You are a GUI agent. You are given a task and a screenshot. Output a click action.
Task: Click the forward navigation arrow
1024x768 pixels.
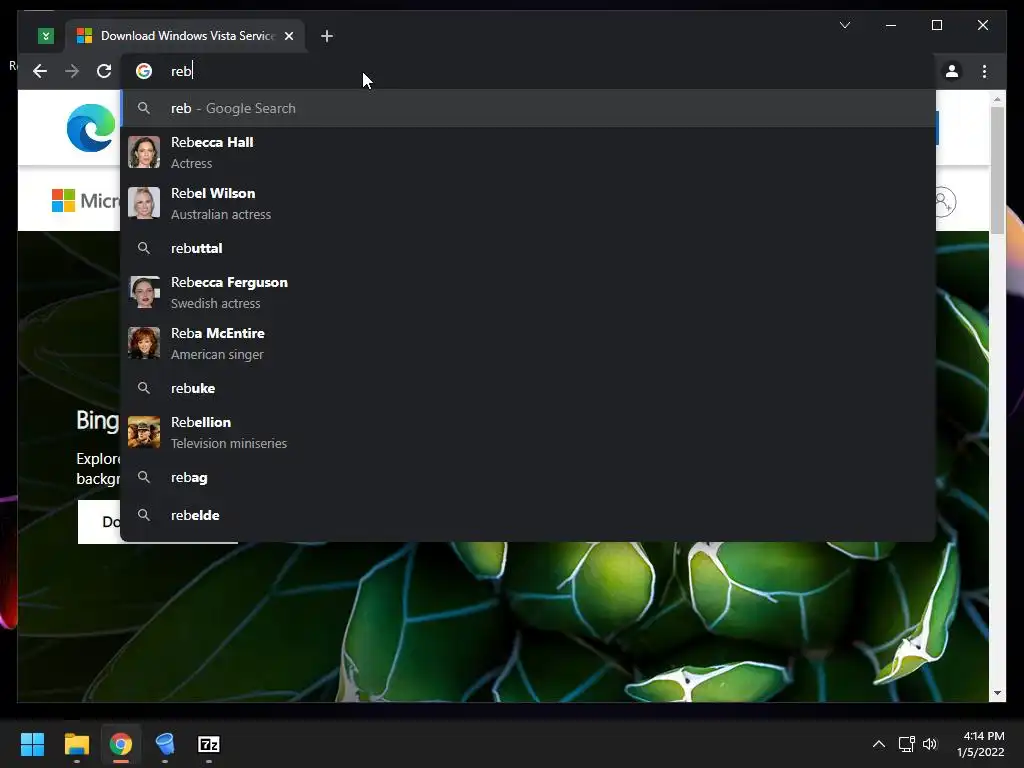[x=72, y=71]
